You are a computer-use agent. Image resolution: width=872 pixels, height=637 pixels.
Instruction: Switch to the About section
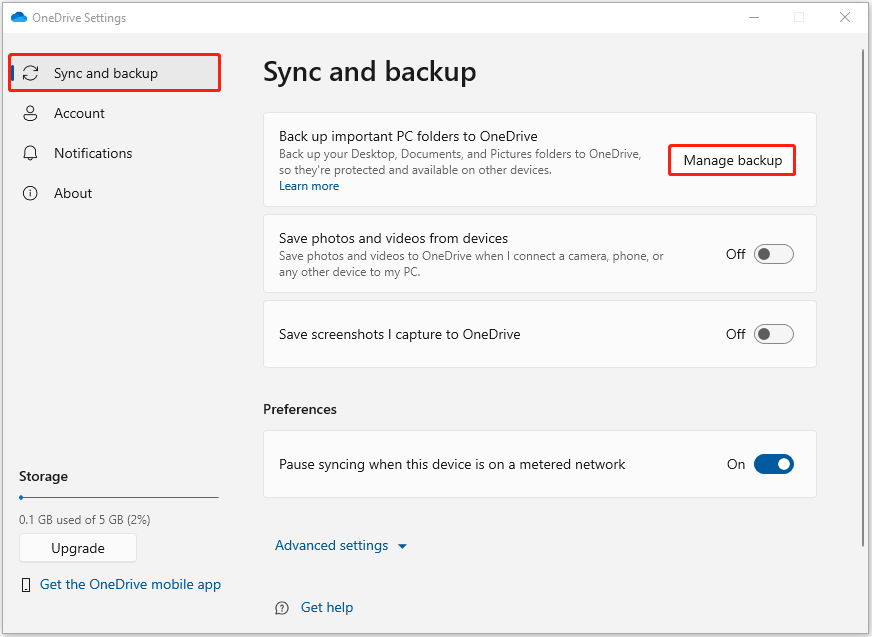115,193
